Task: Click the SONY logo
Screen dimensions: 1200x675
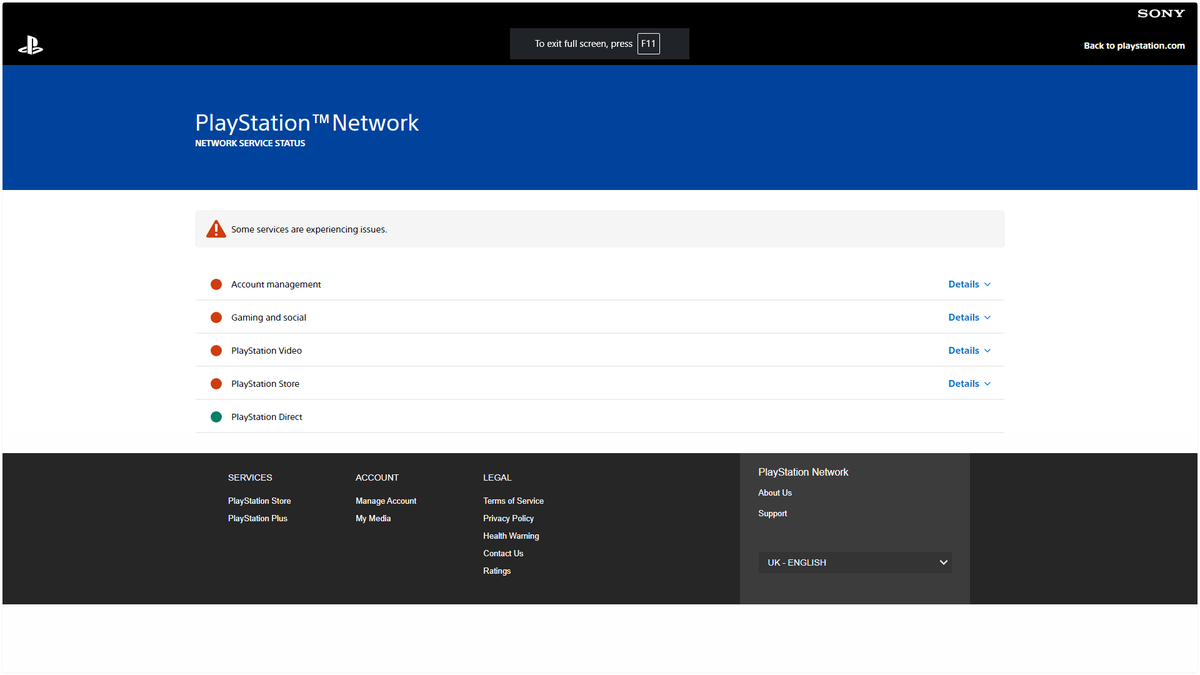Action: (x=1161, y=13)
